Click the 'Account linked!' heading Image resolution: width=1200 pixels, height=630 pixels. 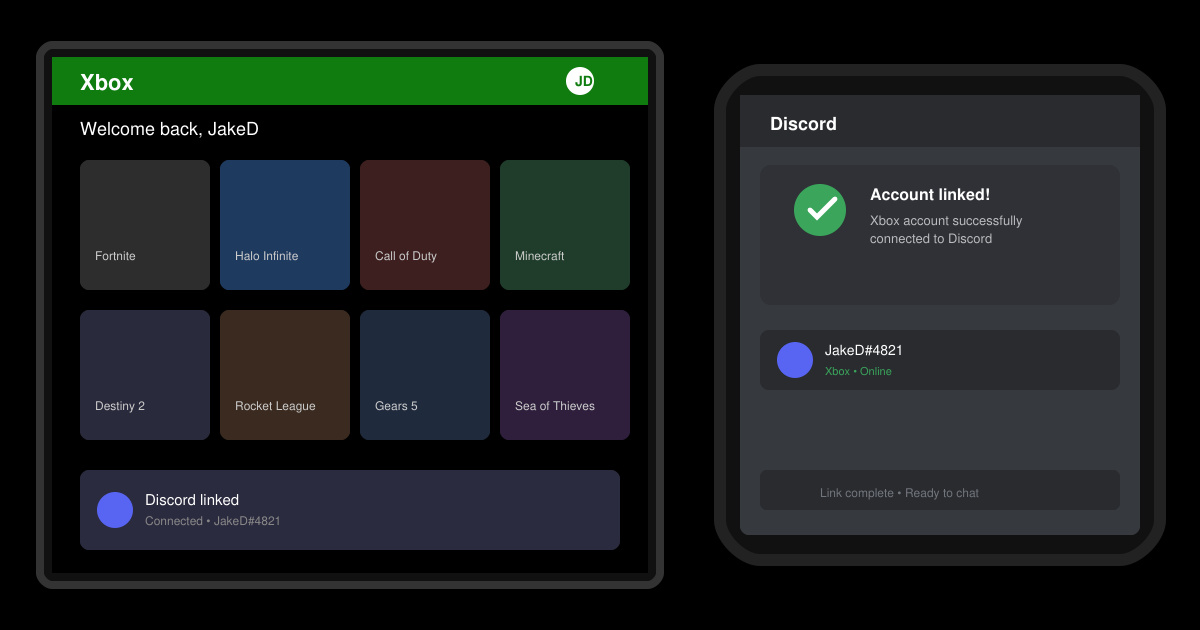(930, 195)
